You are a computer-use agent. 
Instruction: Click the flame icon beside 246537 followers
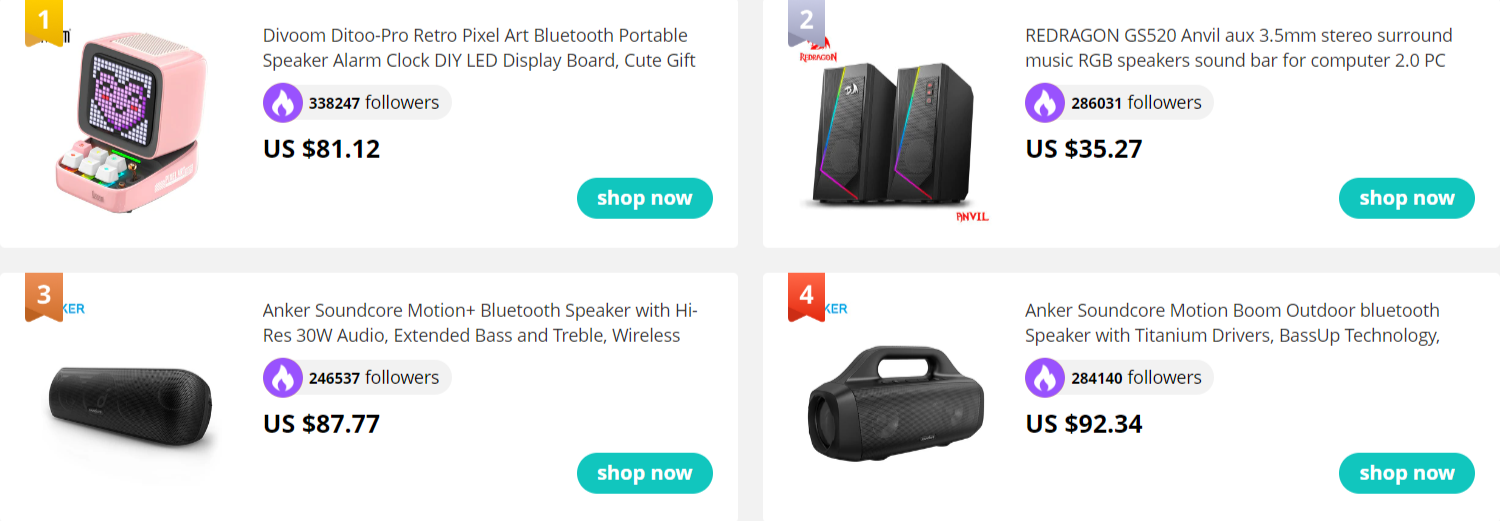click(x=282, y=377)
